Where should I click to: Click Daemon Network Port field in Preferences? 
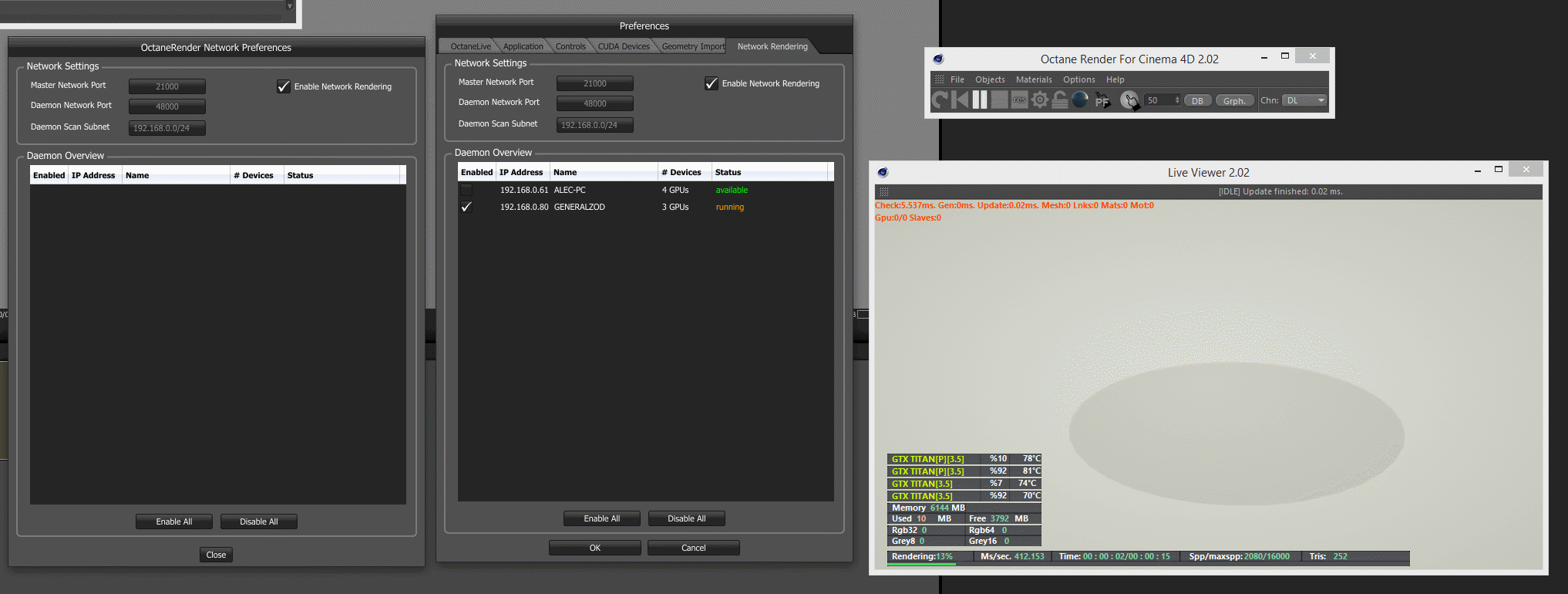595,103
